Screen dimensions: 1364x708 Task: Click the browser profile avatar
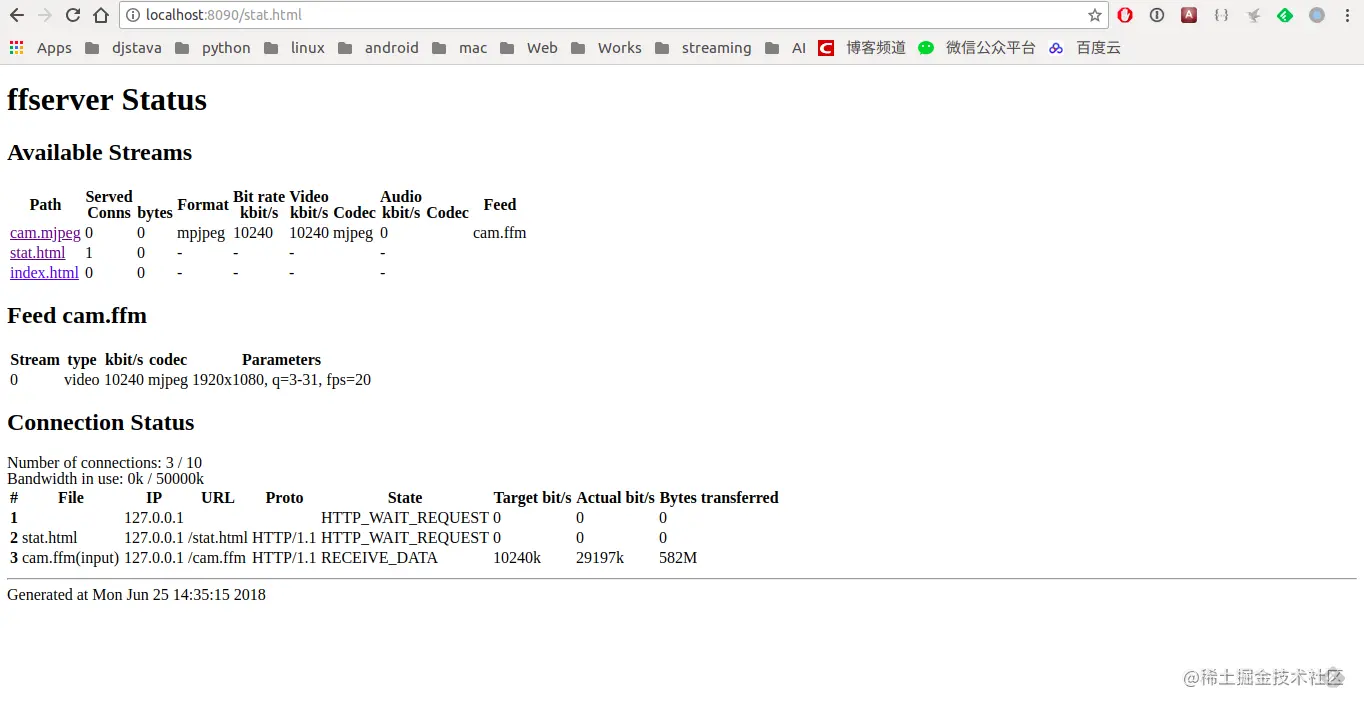(1317, 15)
